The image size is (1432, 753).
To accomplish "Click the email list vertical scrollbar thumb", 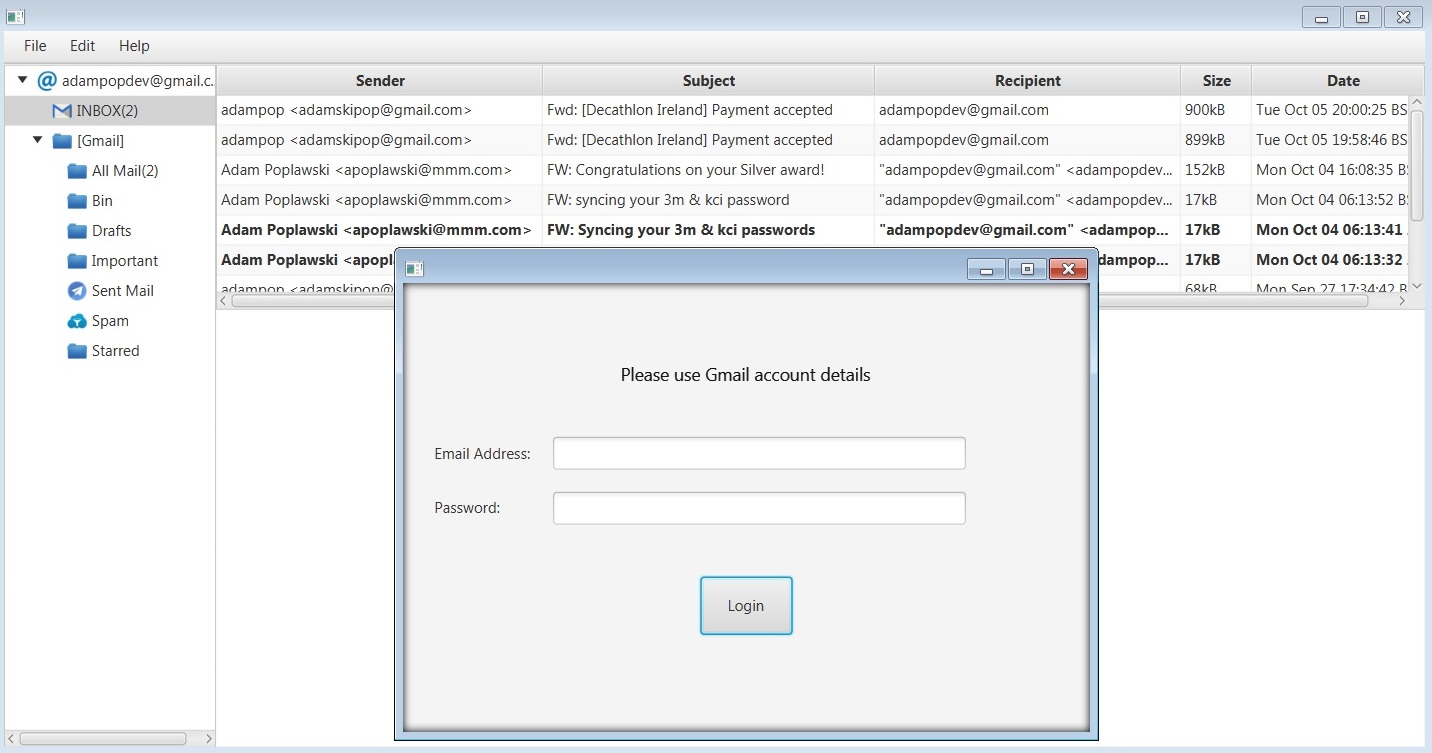I will 1416,165.
